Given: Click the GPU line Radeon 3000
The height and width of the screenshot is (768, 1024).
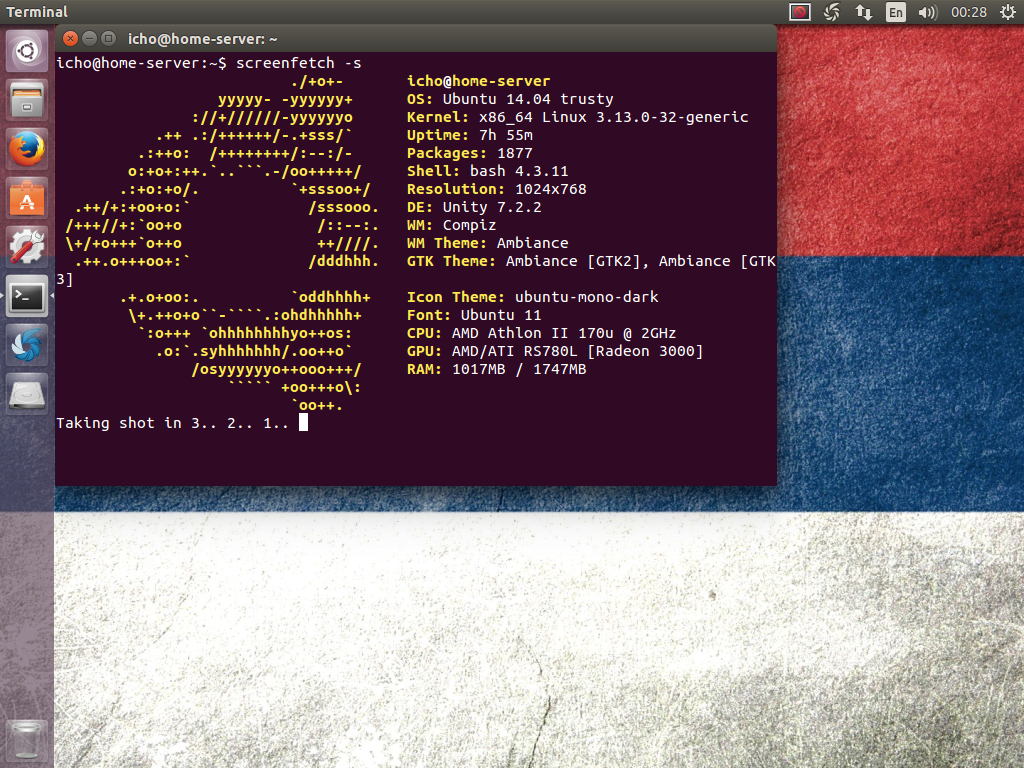Looking at the screenshot, I should [555, 351].
